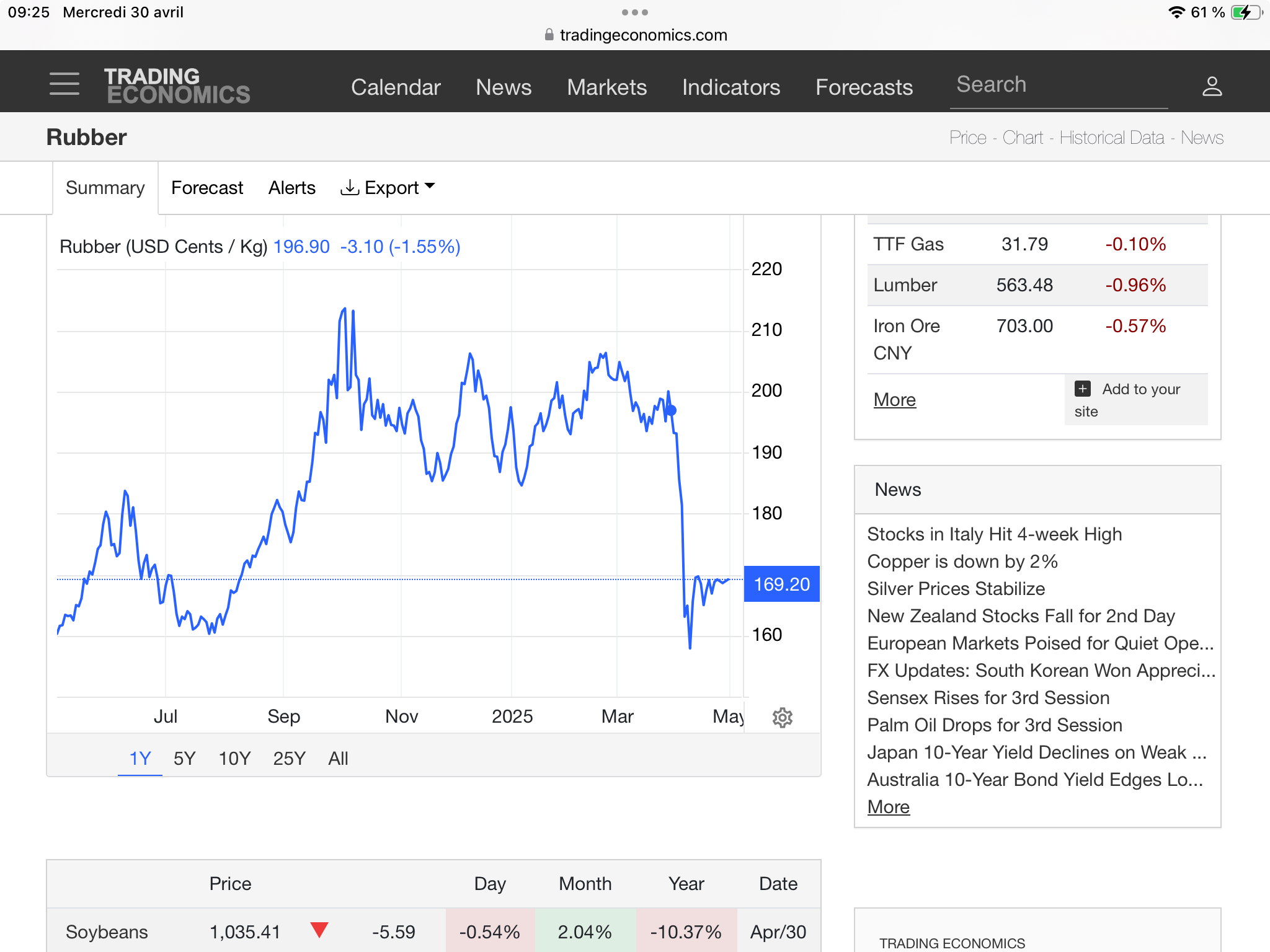Open the Alerts tab
Screen dimensions: 1270x952
(291, 188)
